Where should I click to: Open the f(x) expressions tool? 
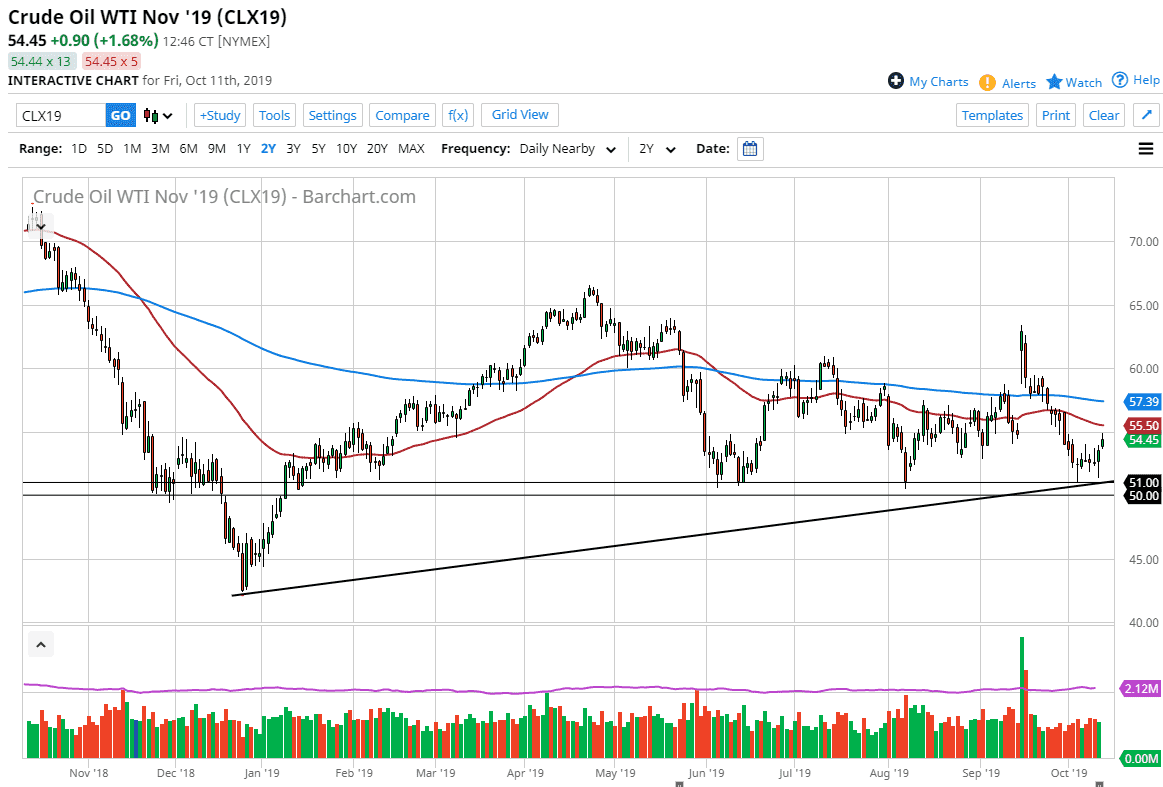click(x=458, y=115)
